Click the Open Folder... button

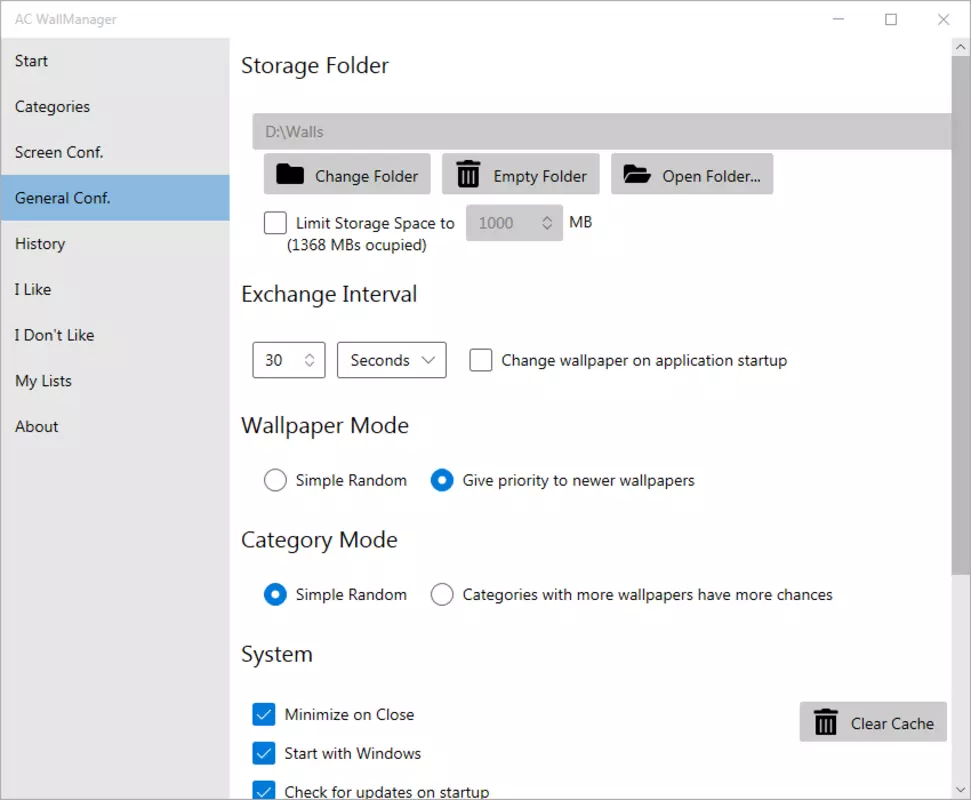click(x=692, y=174)
